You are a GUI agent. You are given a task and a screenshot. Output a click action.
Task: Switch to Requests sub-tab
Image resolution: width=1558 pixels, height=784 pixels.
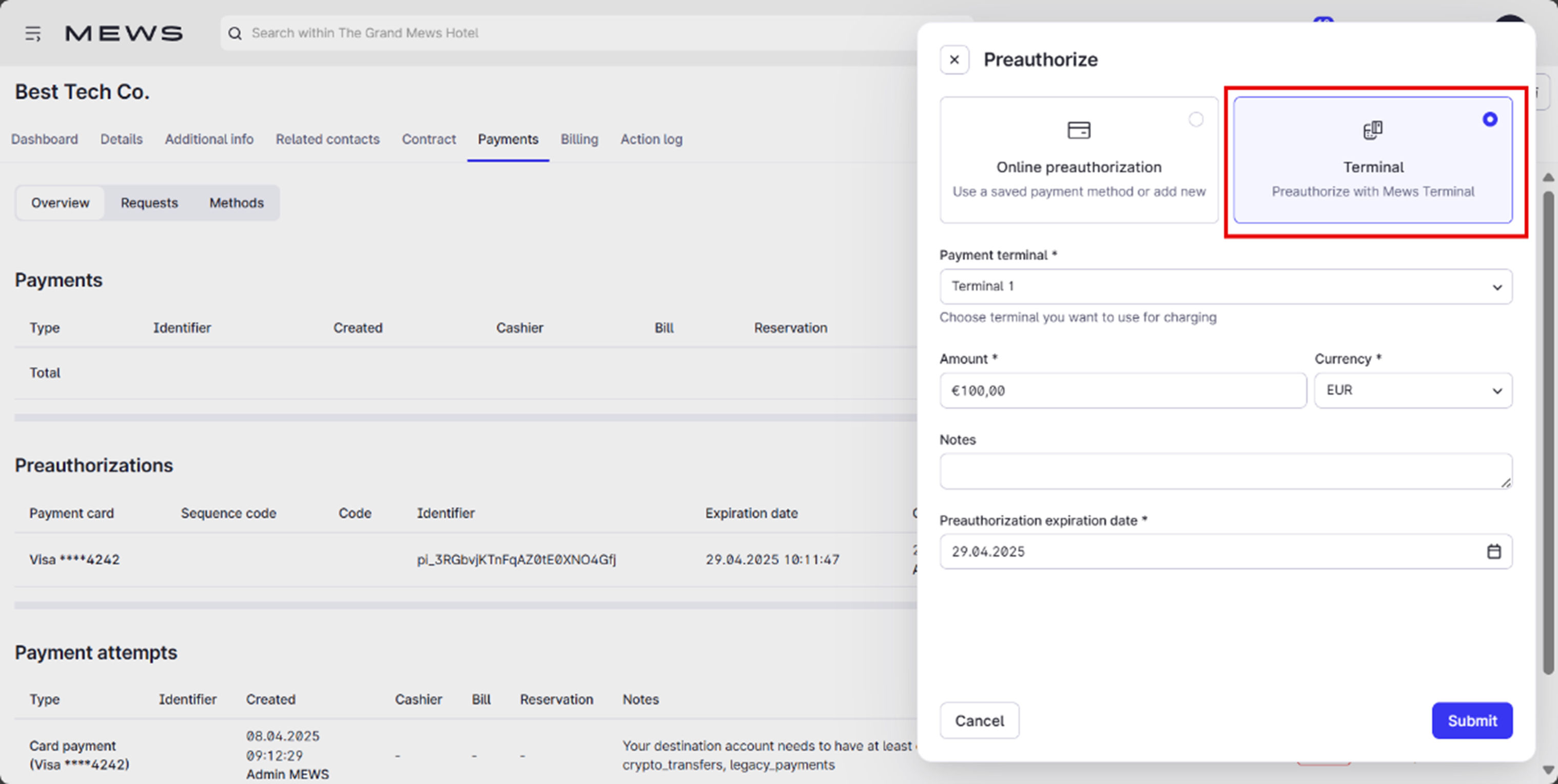[149, 203]
